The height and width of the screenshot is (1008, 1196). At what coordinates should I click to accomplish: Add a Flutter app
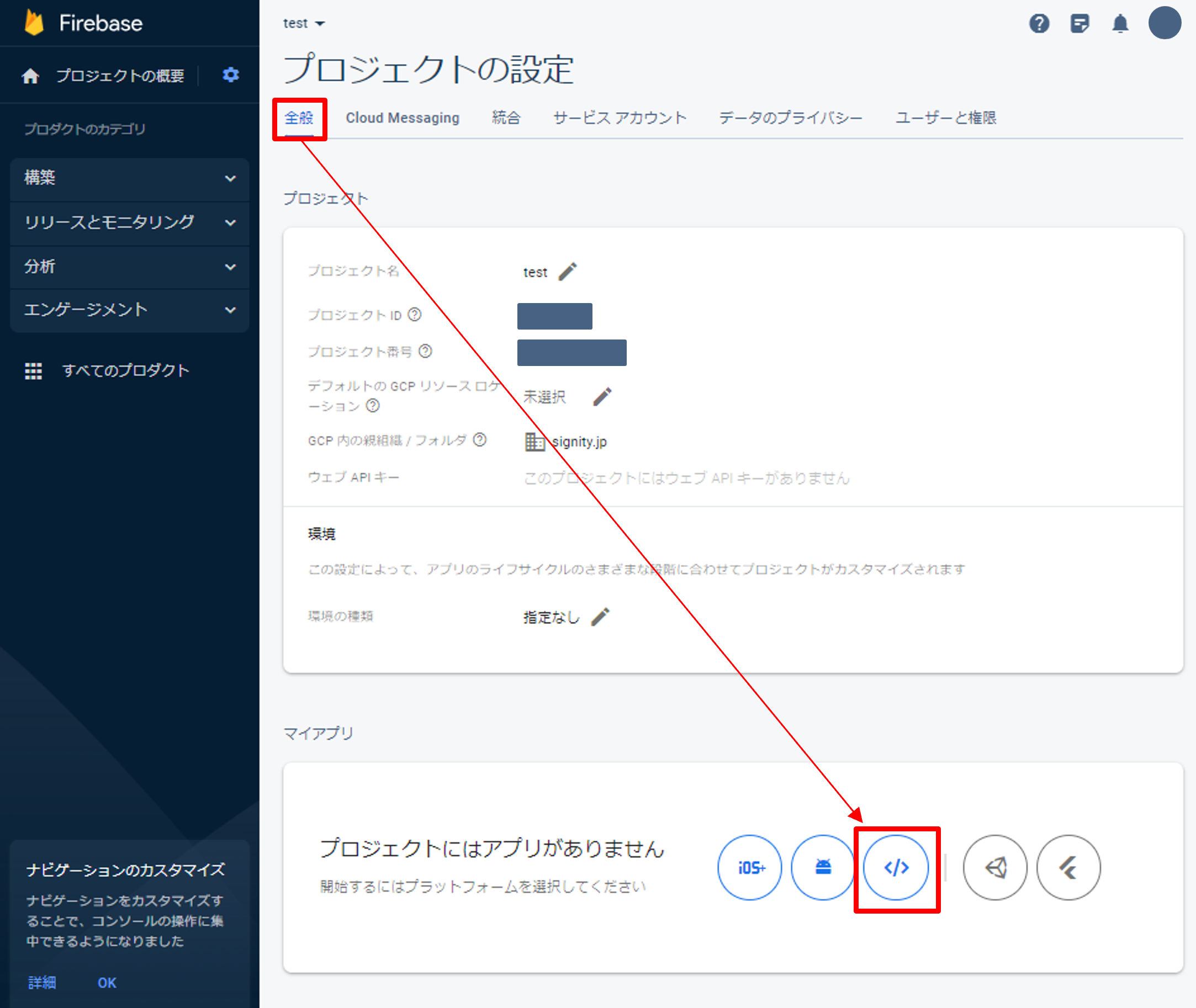[x=1068, y=867]
